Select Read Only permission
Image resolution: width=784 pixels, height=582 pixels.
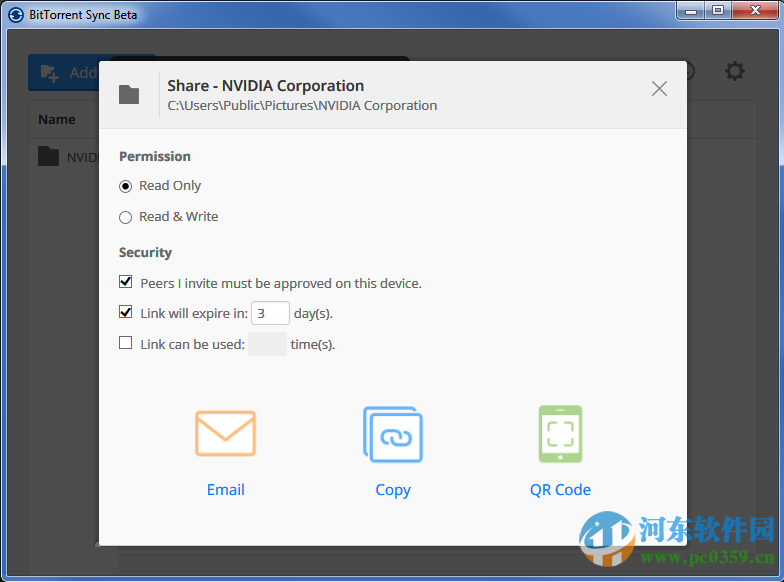(126, 186)
